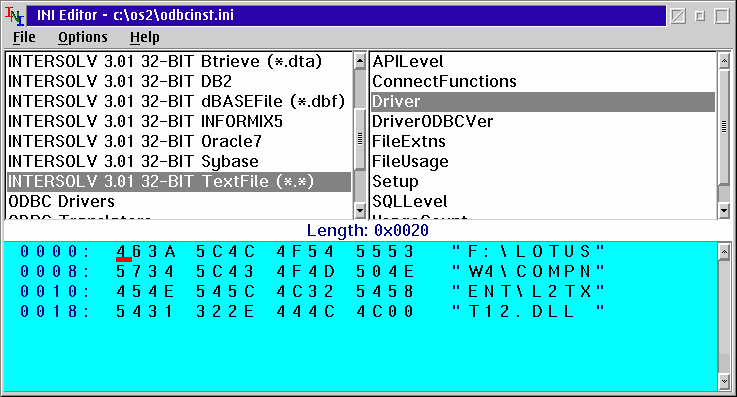This screenshot has height=397, width=737.
Task: Click offset label 0018: in hex view
Action: [x=55, y=311]
